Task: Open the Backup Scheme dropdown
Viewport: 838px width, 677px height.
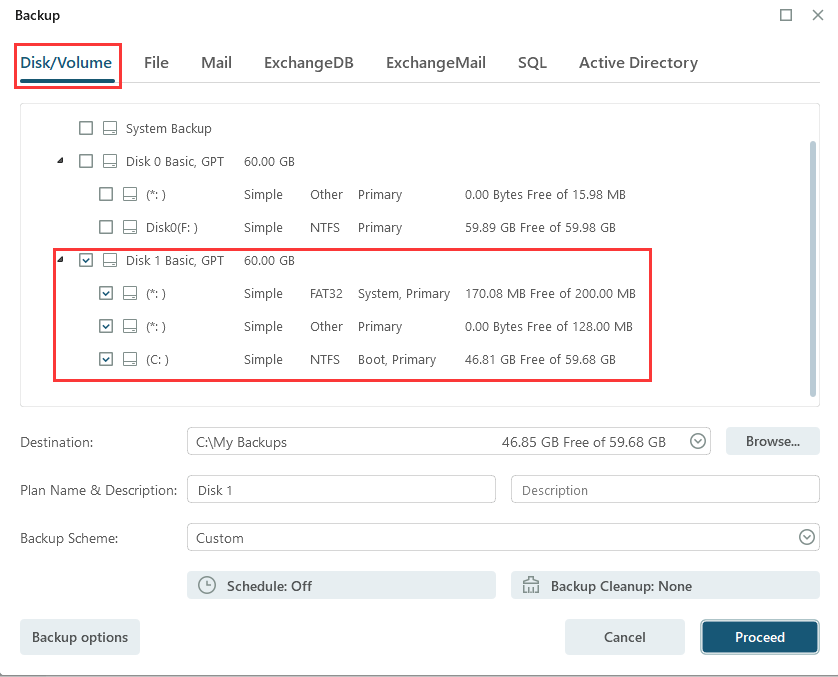Action: pyautogui.click(x=807, y=538)
